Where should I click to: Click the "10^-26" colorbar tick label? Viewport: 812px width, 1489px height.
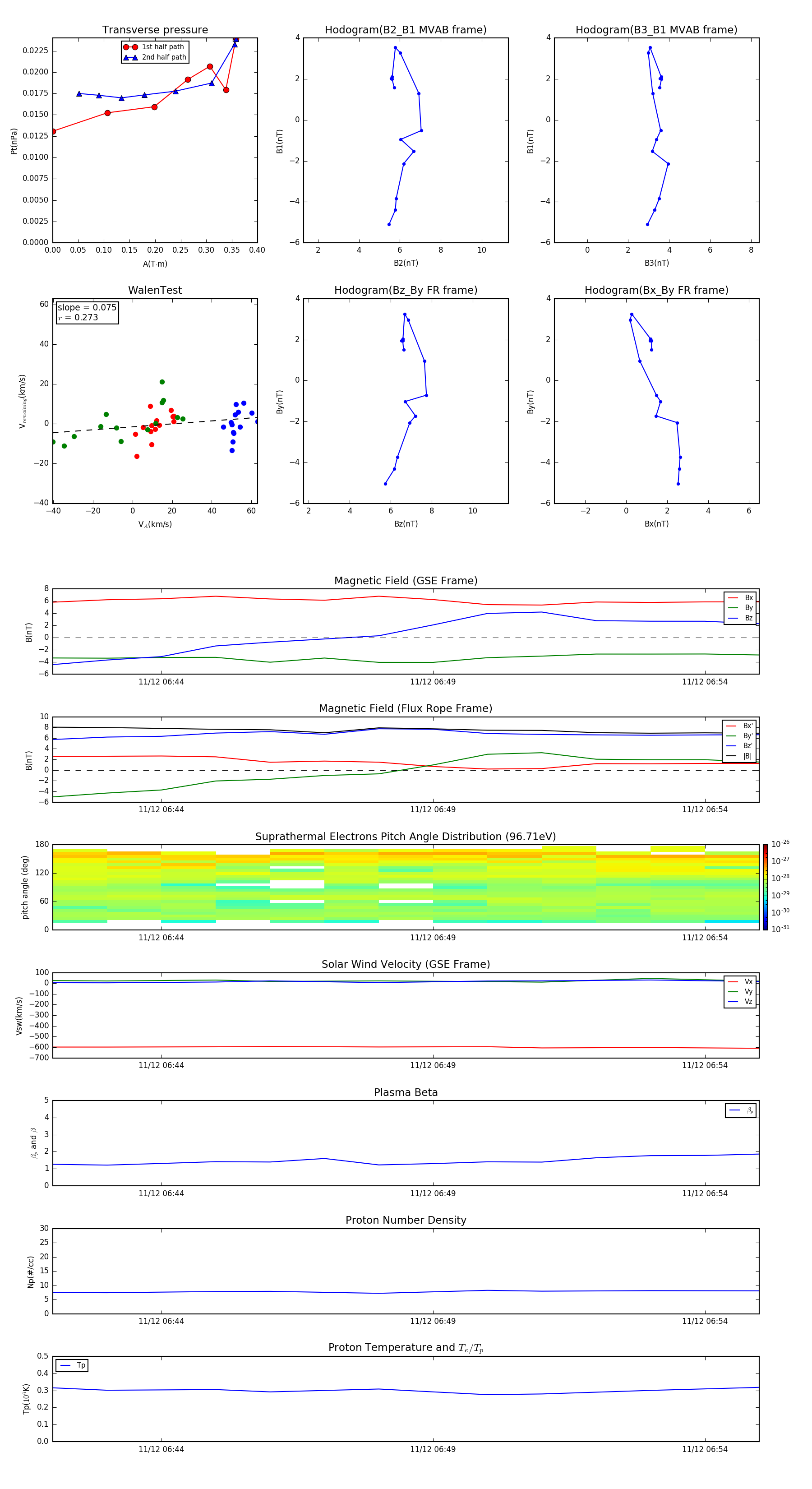pyautogui.click(x=780, y=844)
